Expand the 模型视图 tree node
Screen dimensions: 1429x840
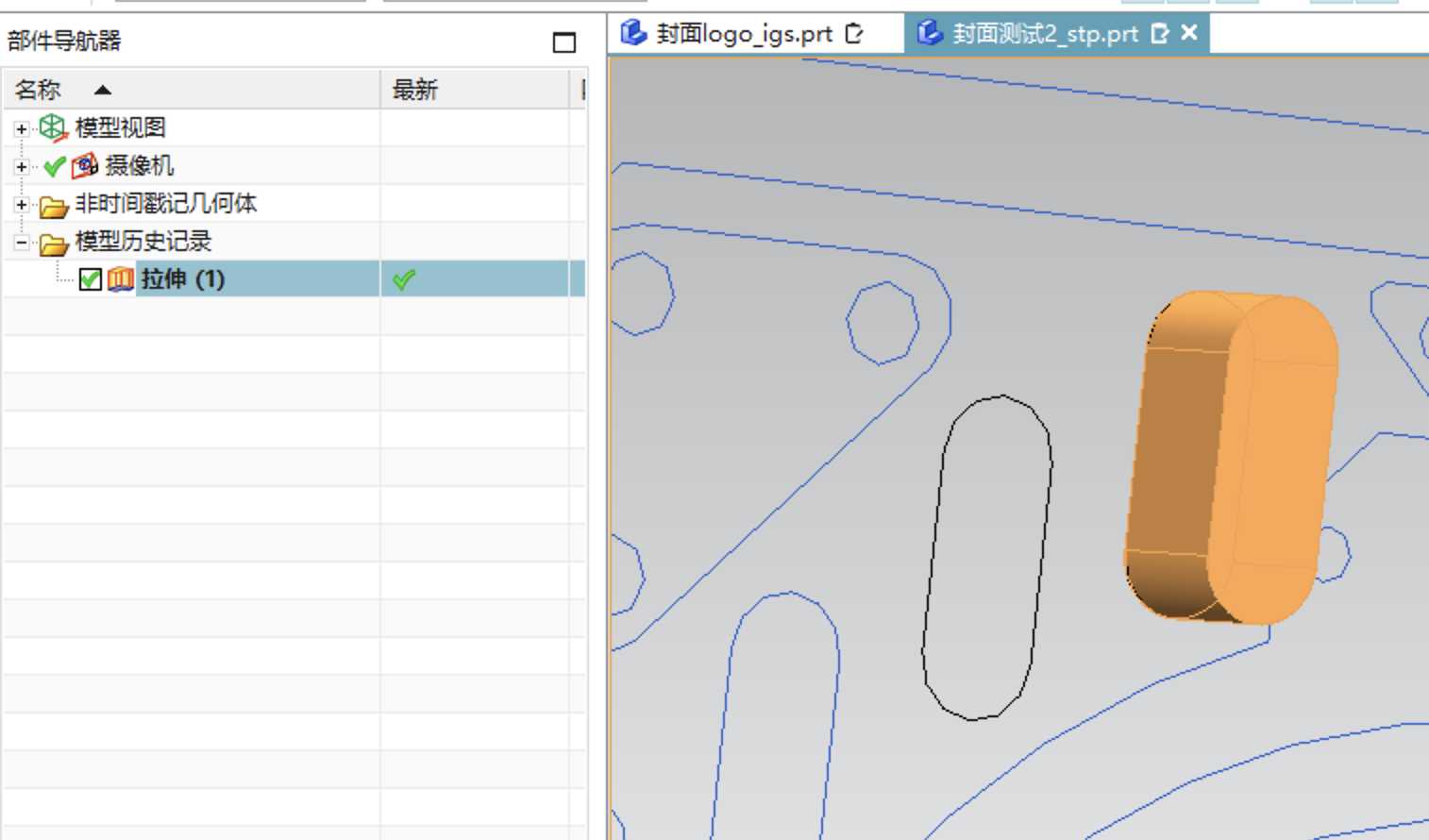pyautogui.click(x=21, y=128)
